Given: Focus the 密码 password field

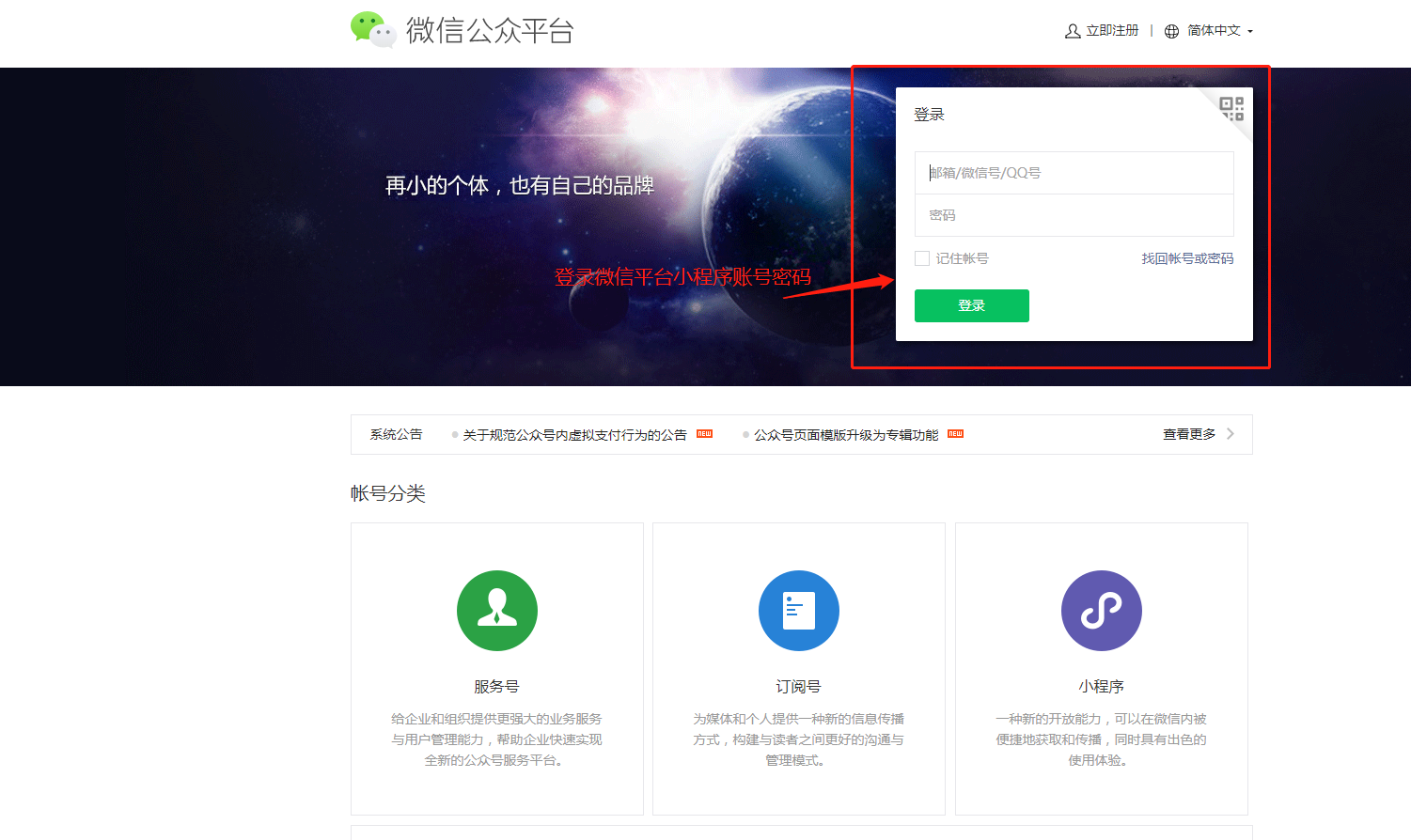Looking at the screenshot, I should click(x=1074, y=215).
